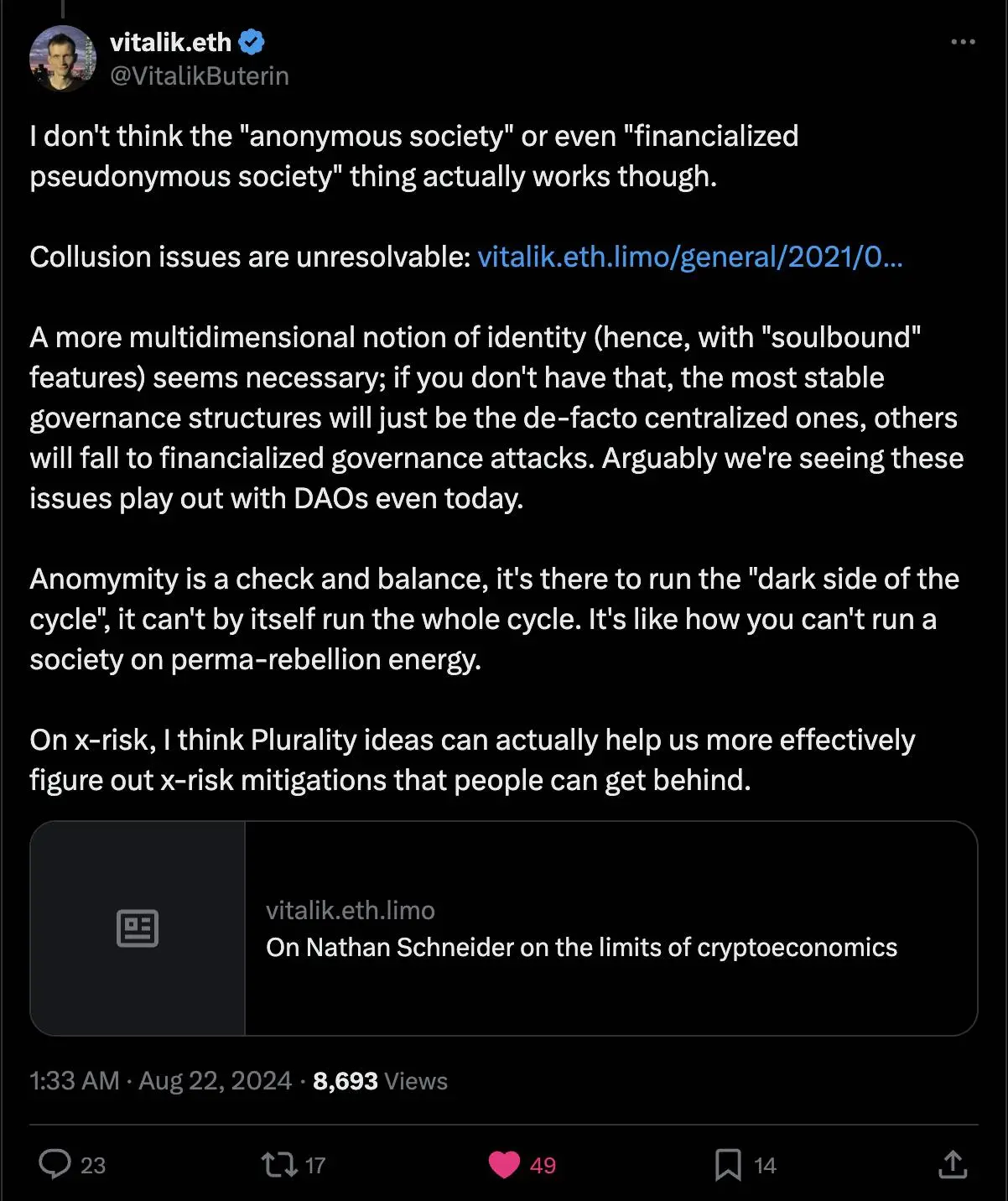Open 'On Nathan Schneider' article card title
The width and height of the screenshot is (1008, 1201).
tap(581, 947)
